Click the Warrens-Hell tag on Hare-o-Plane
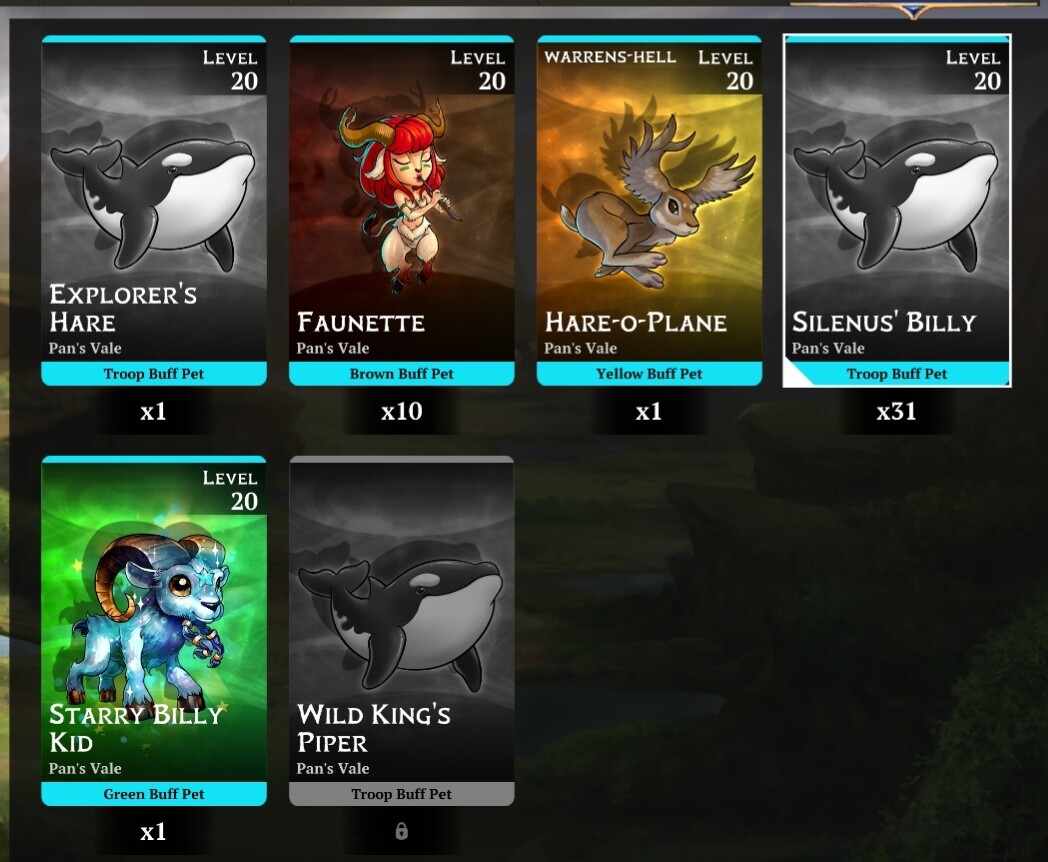This screenshot has width=1048, height=862. click(x=610, y=57)
